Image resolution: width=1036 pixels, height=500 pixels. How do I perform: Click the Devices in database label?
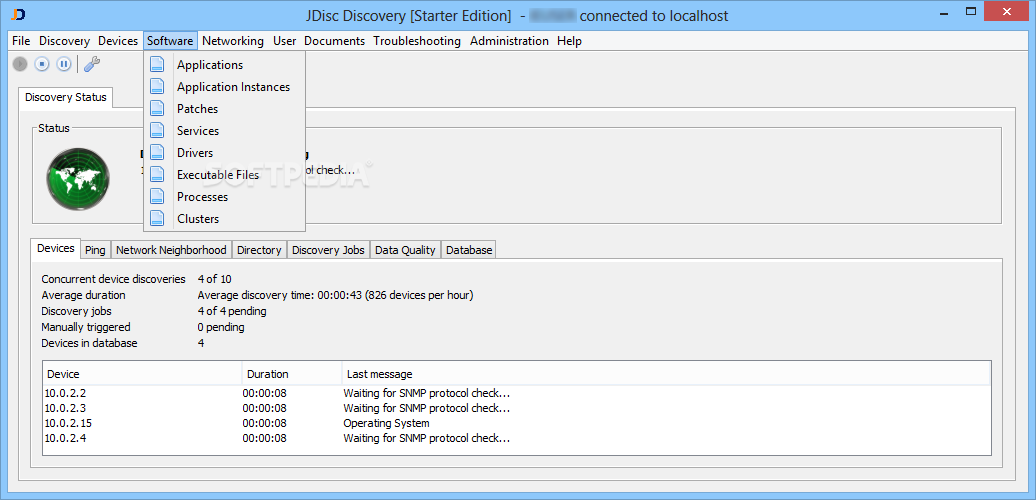tap(89, 343)
